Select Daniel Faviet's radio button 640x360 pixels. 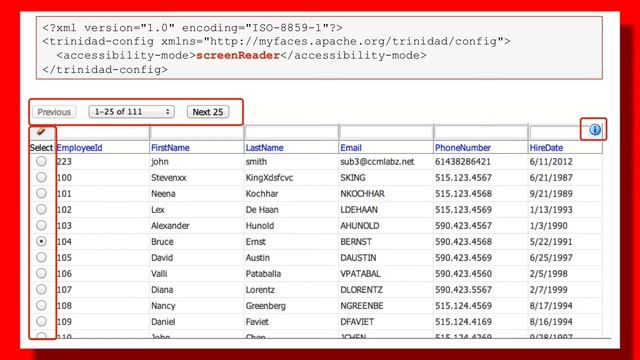41,321
